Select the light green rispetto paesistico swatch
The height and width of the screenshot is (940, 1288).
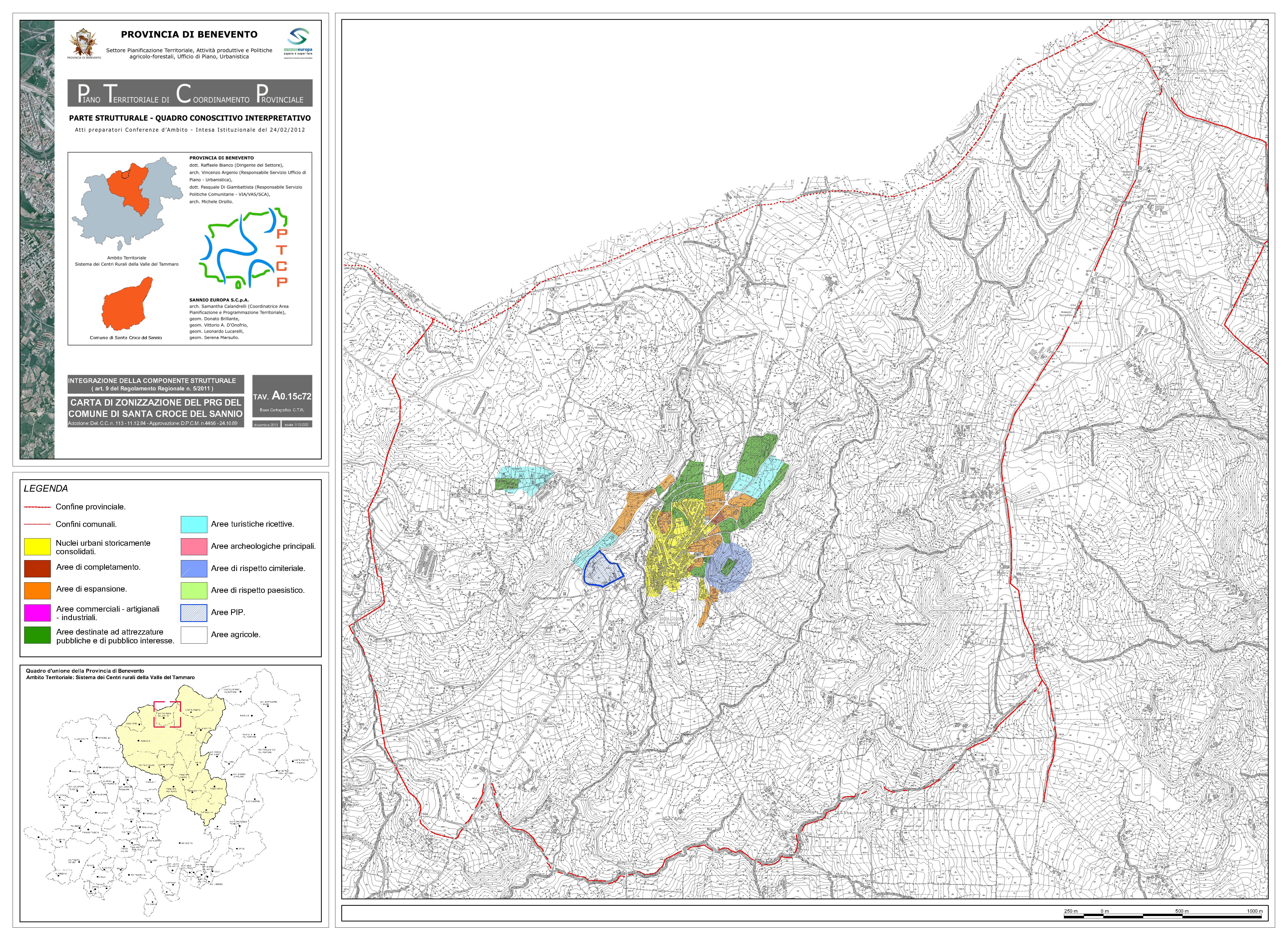(x=193, y=591)
